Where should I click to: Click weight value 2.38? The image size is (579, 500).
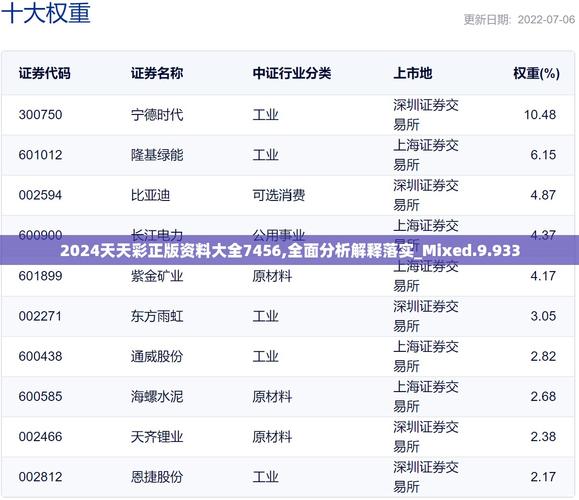[x=543, y=437]
